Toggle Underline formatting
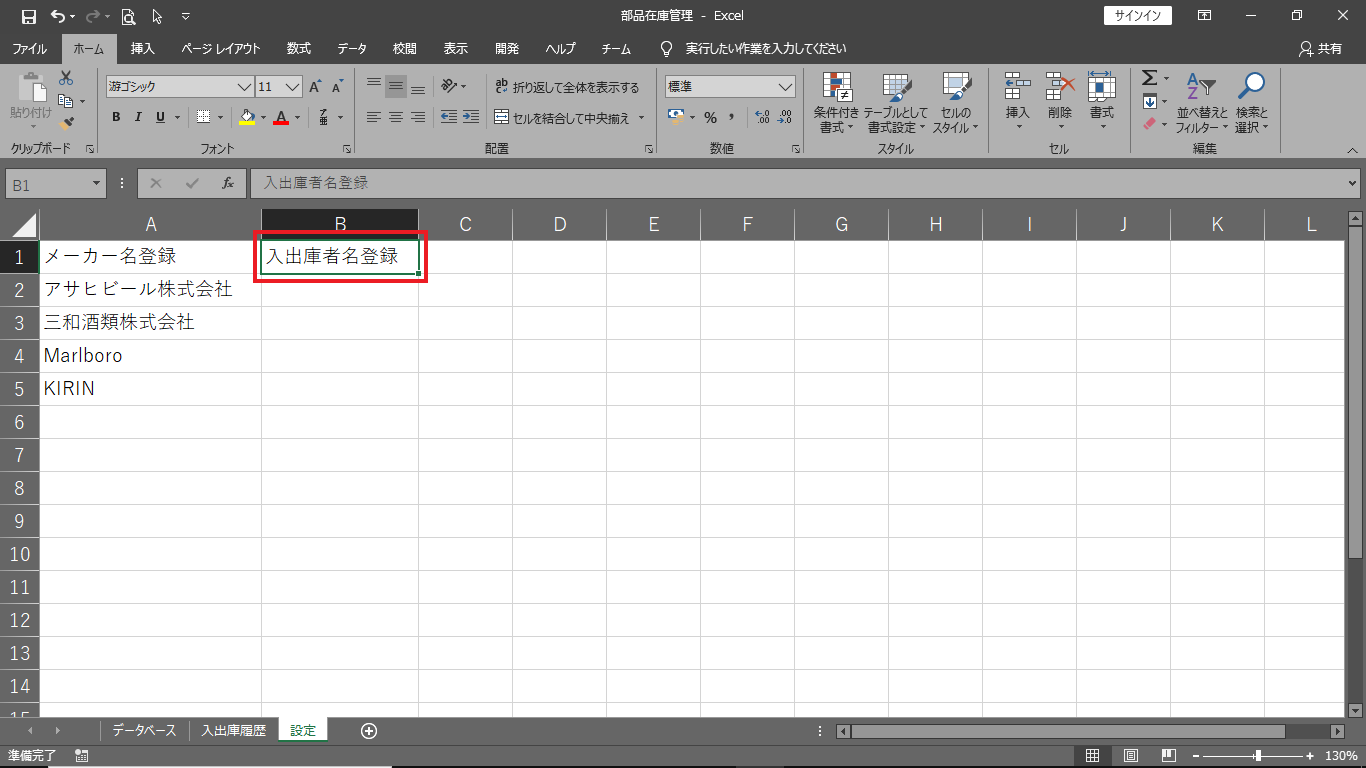The height and width of the screenshot is (768, 1366). 160,117
